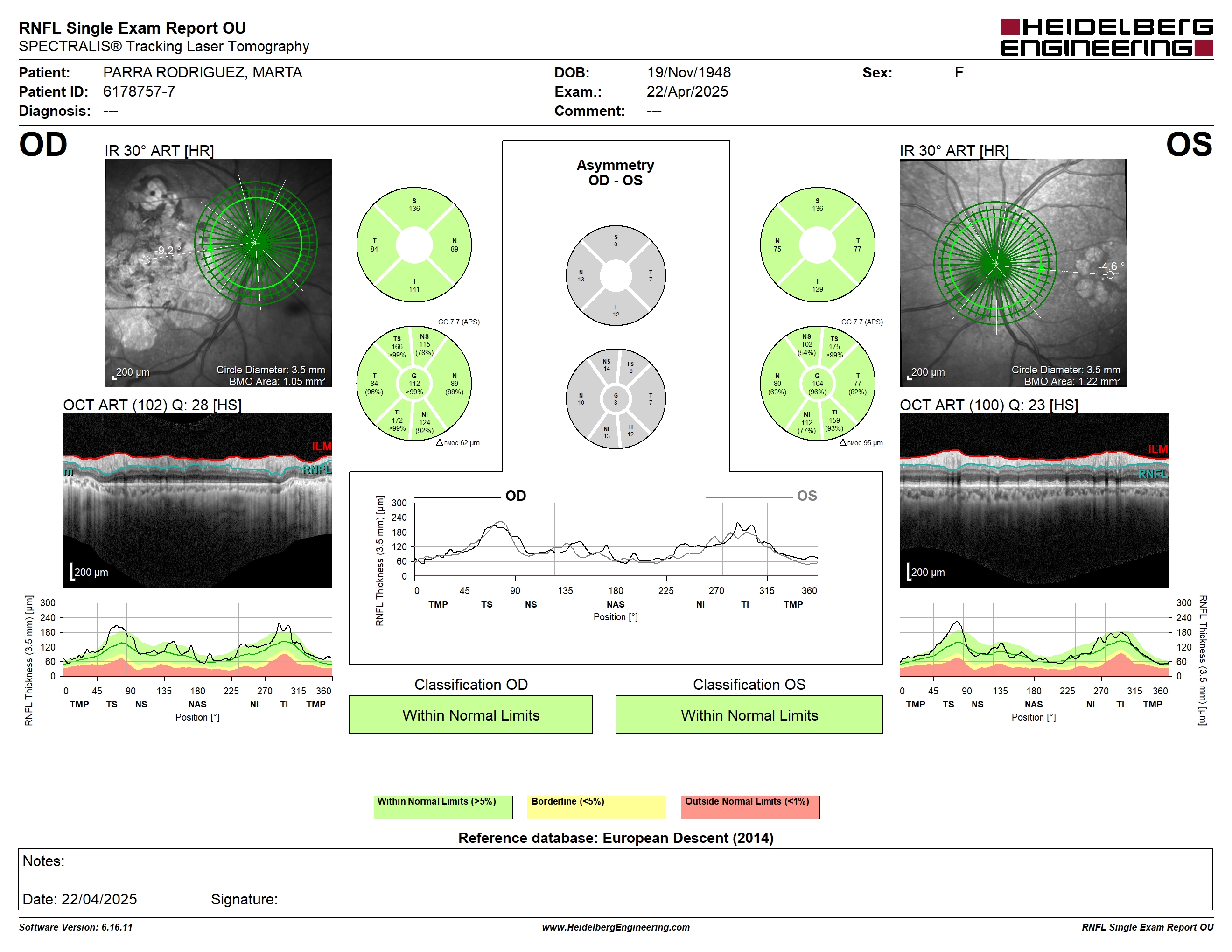Click the OD NS 115 sector
Screen dimensions: 1232x952
point(424,344)
